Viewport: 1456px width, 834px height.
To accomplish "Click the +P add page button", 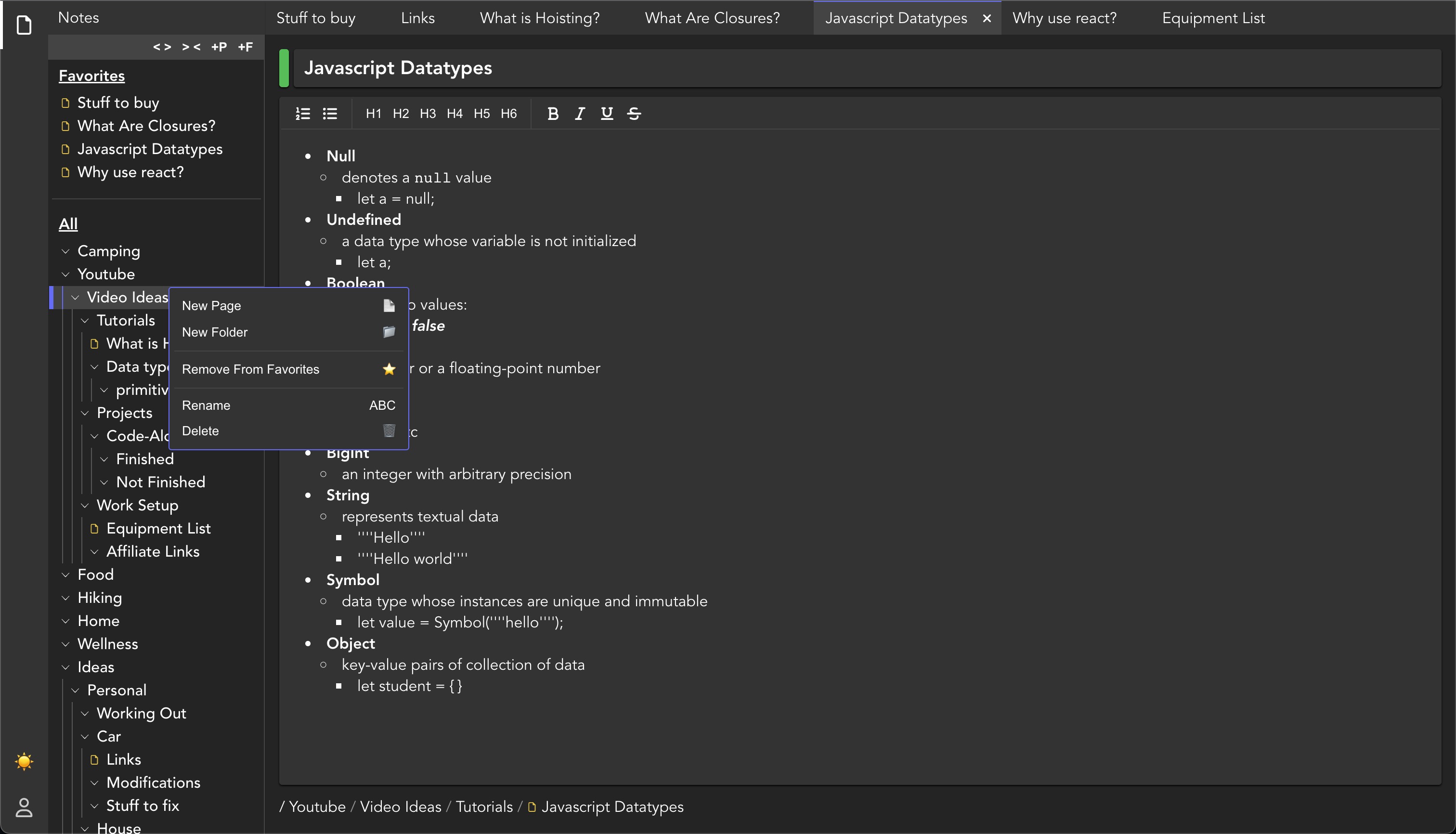I will click(219, 47).
